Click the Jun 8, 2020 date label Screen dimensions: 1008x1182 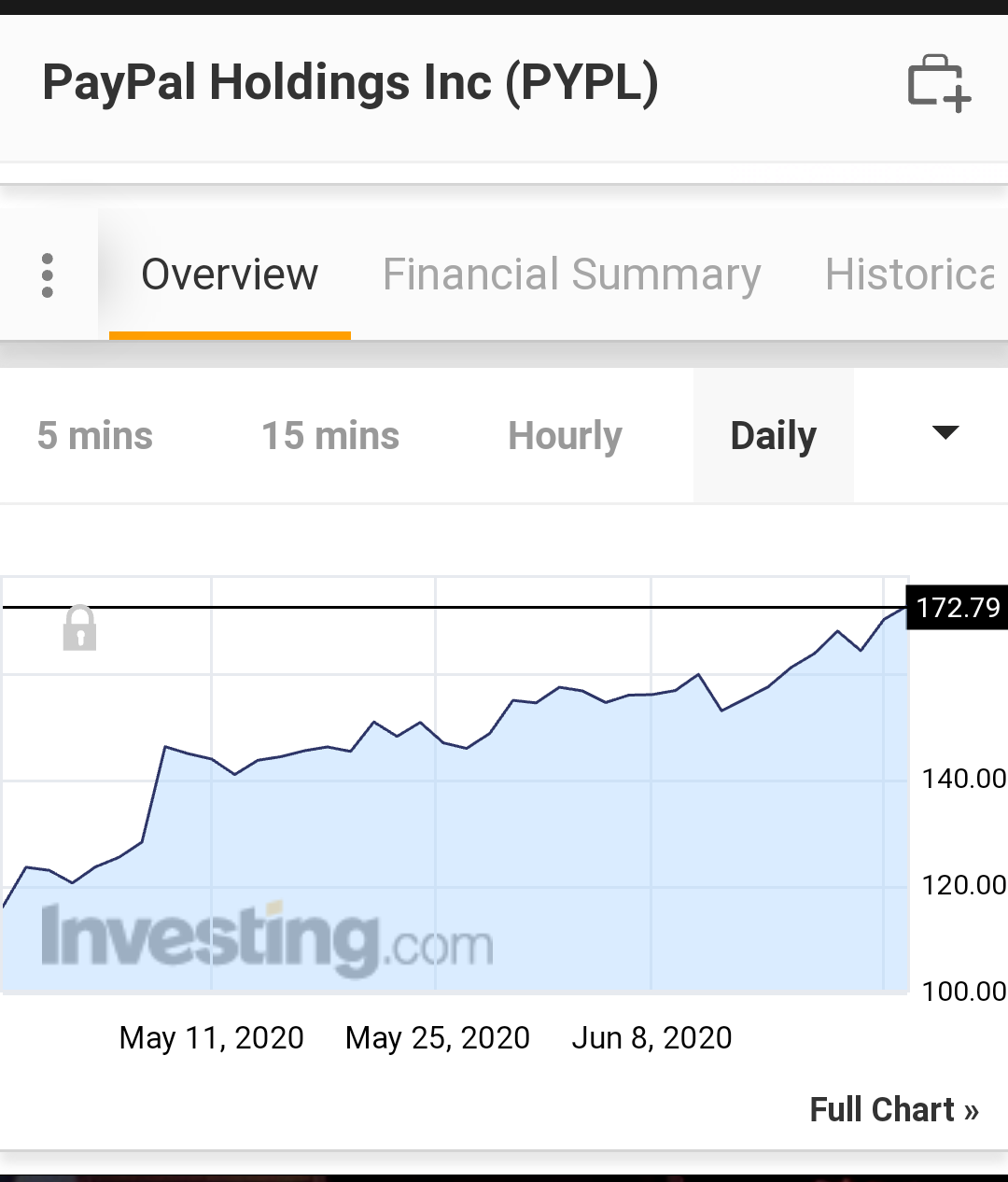click(x=651, y=1037)
